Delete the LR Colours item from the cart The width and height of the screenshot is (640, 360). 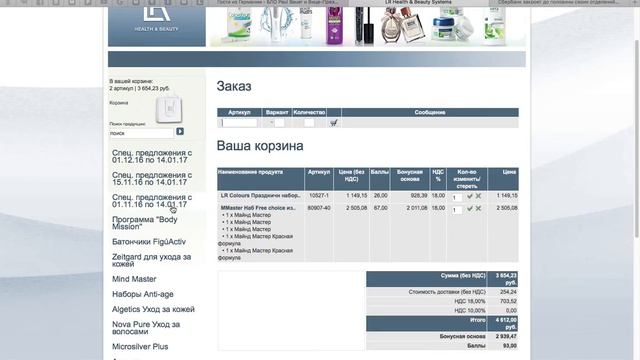pos(478,196)
